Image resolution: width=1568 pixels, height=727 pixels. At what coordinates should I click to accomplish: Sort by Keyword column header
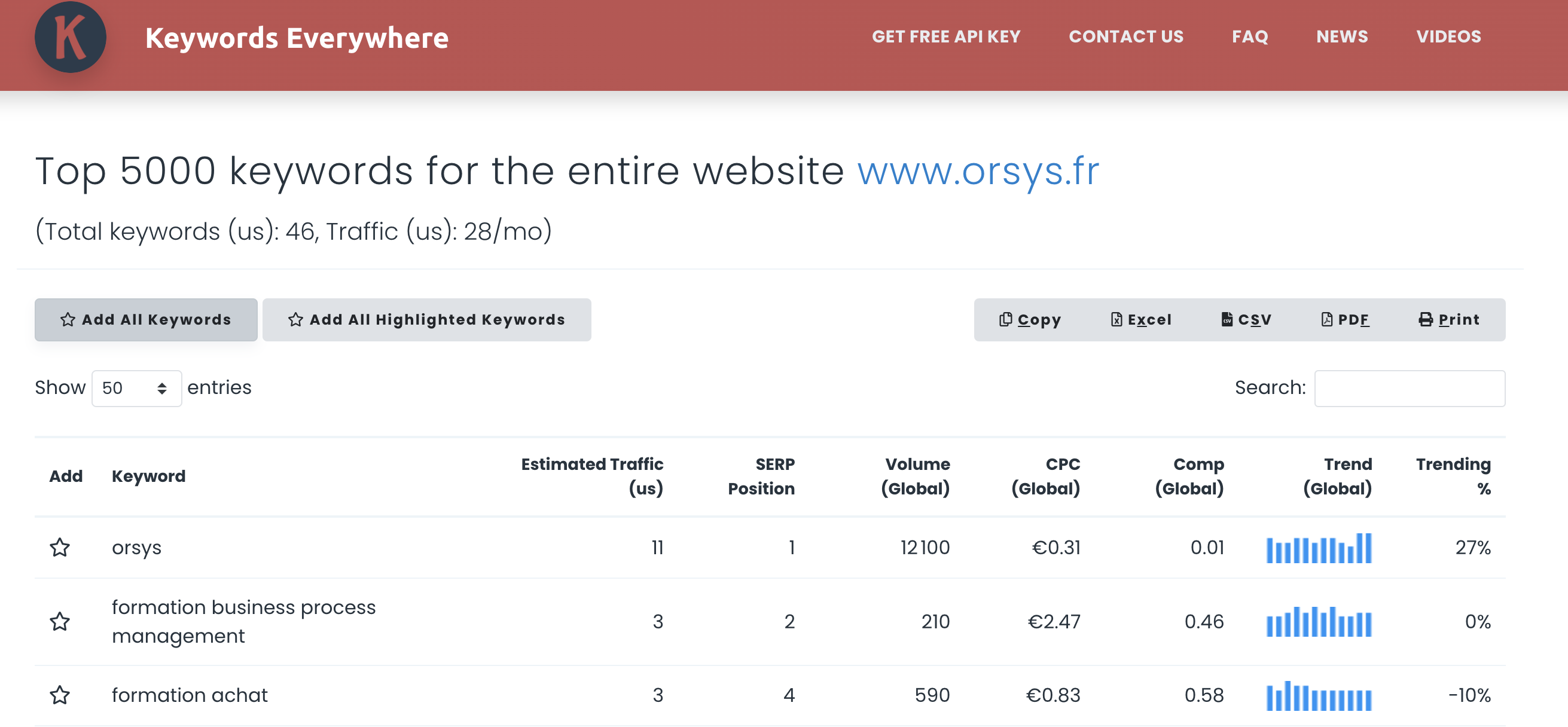click(x=148, y=476)
